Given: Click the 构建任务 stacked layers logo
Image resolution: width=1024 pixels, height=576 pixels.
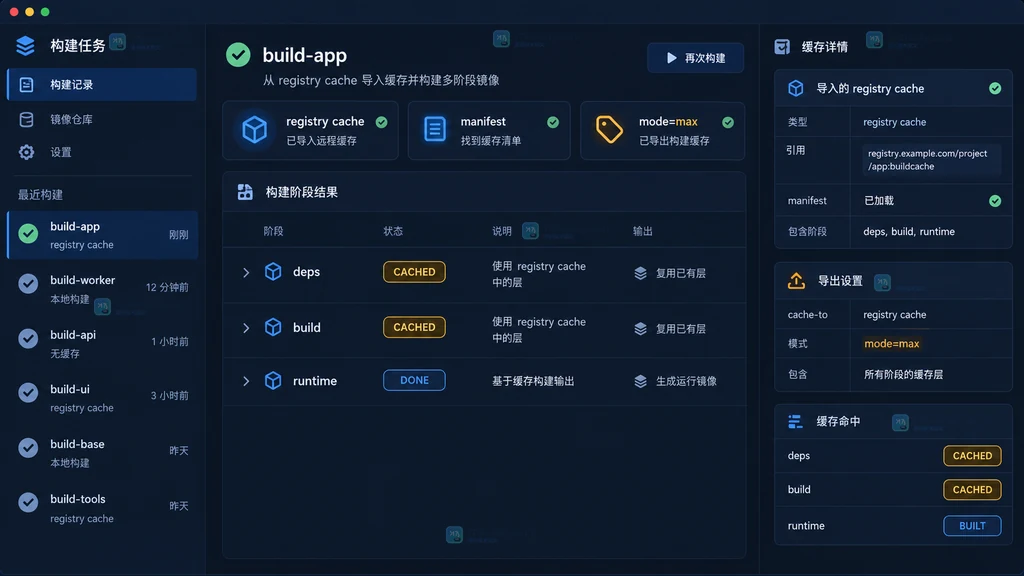Looking at the screenshot, I should coord(25,45).
